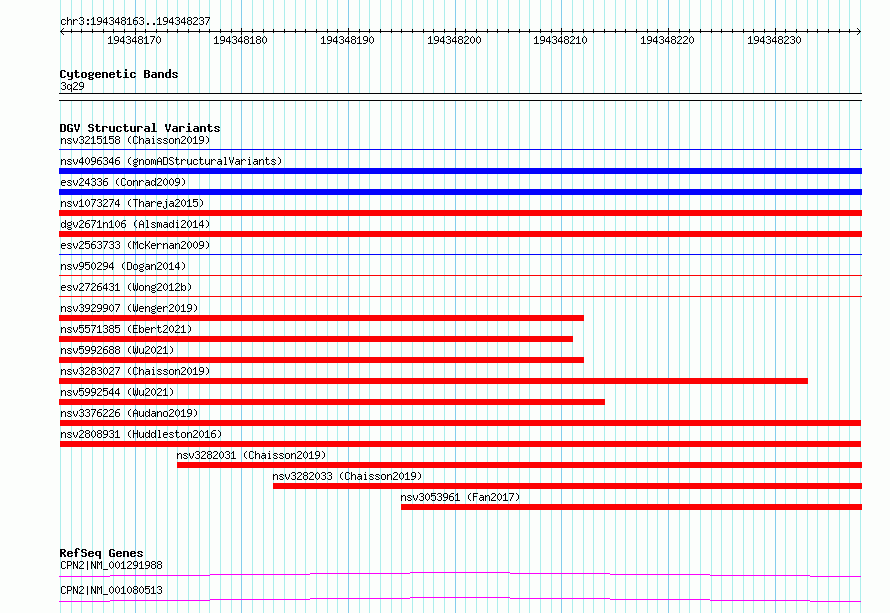Image resolution: width=890 pixels, height=613 pixels.
Task: Click the RefSeq Genes track heading
Action: [101, 553]
